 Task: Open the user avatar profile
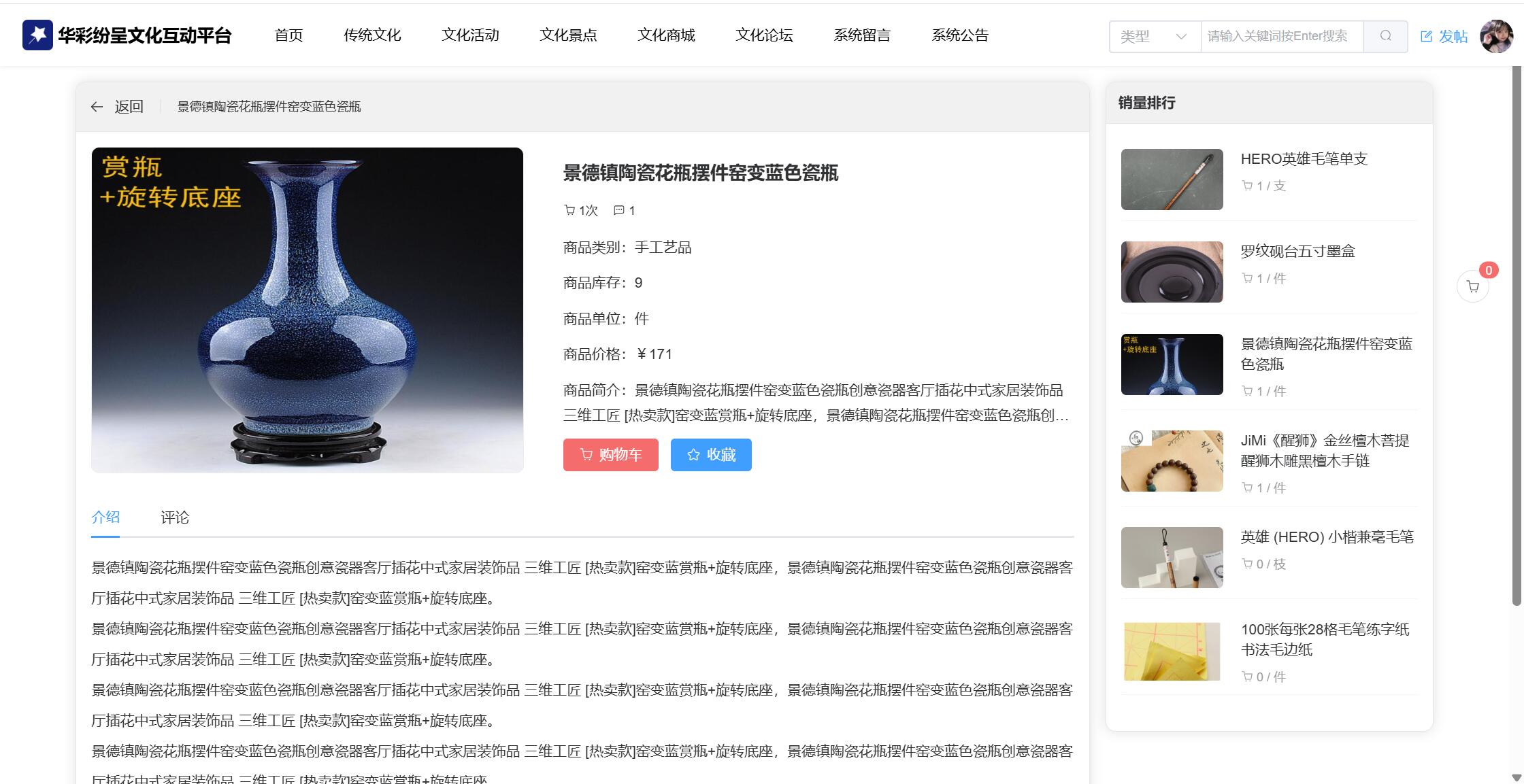1496,36
